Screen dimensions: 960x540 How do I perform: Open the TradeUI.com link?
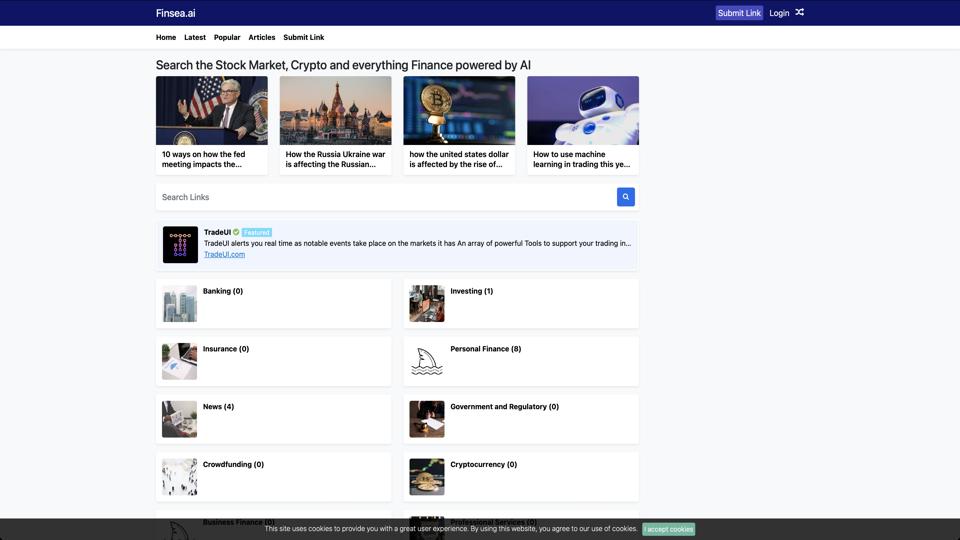224,254
